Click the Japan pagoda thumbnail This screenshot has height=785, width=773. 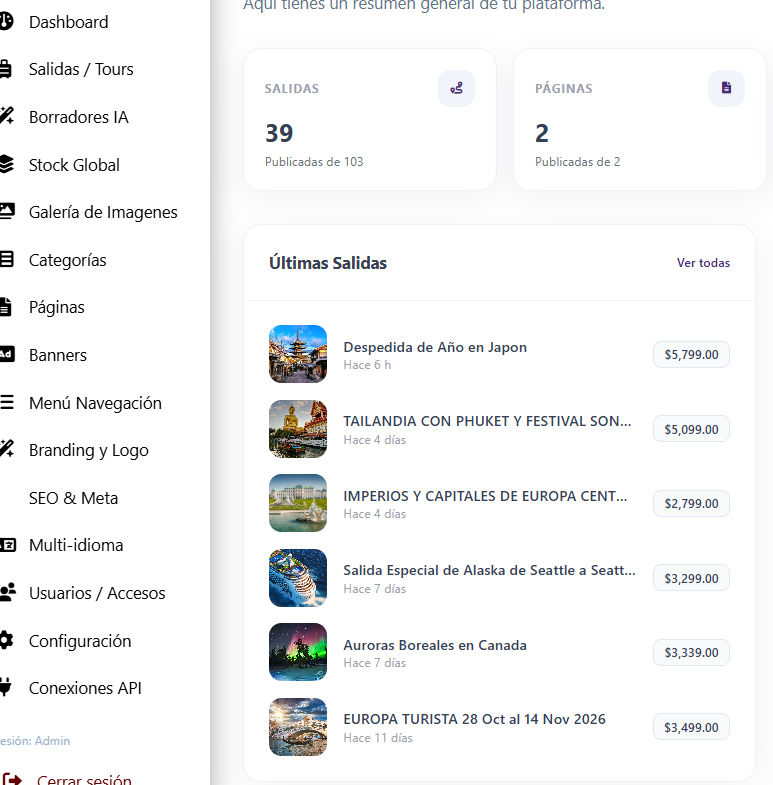click(298, 354)
